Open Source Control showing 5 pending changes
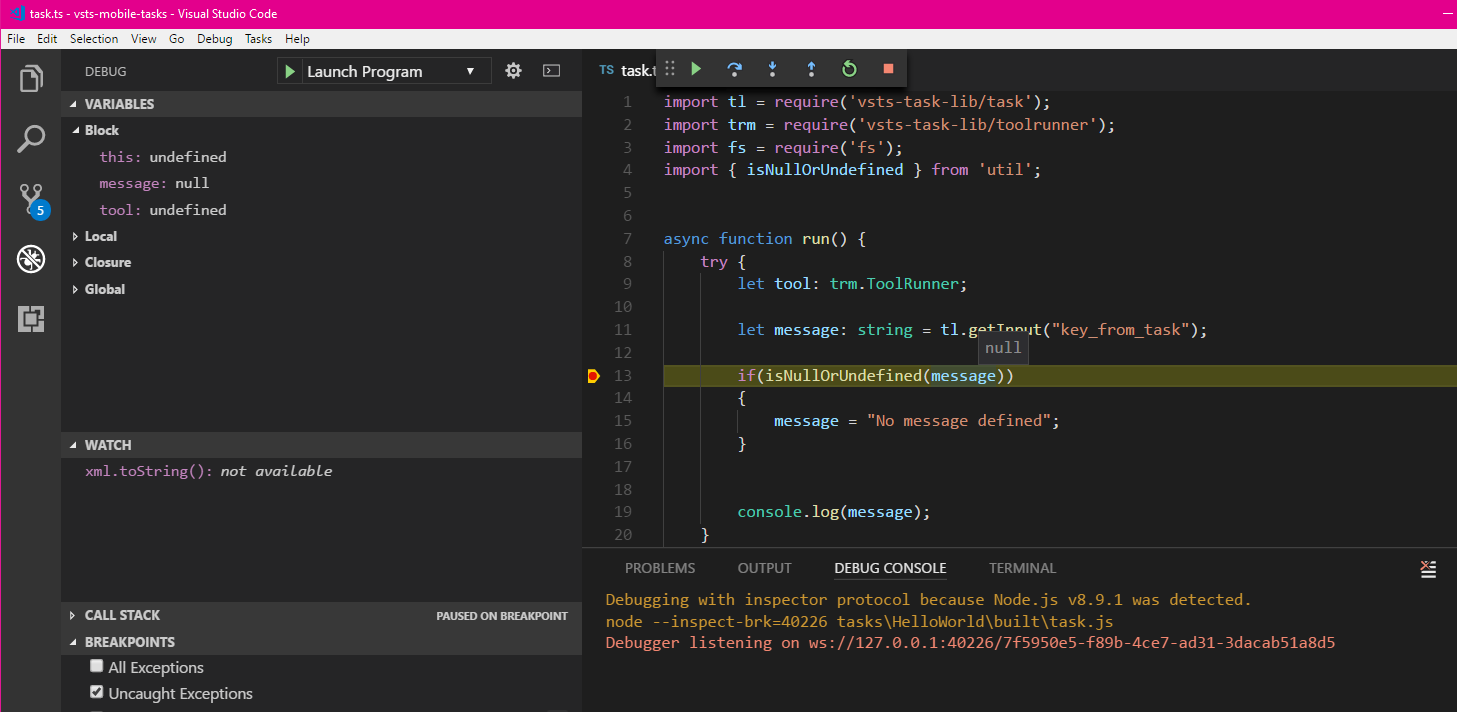 30,198
